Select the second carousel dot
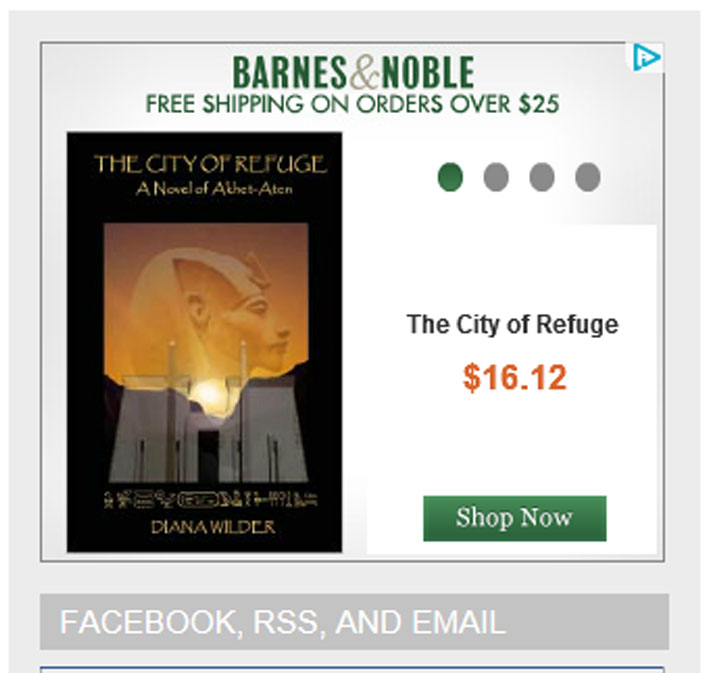715x673 pixels. 496,177
